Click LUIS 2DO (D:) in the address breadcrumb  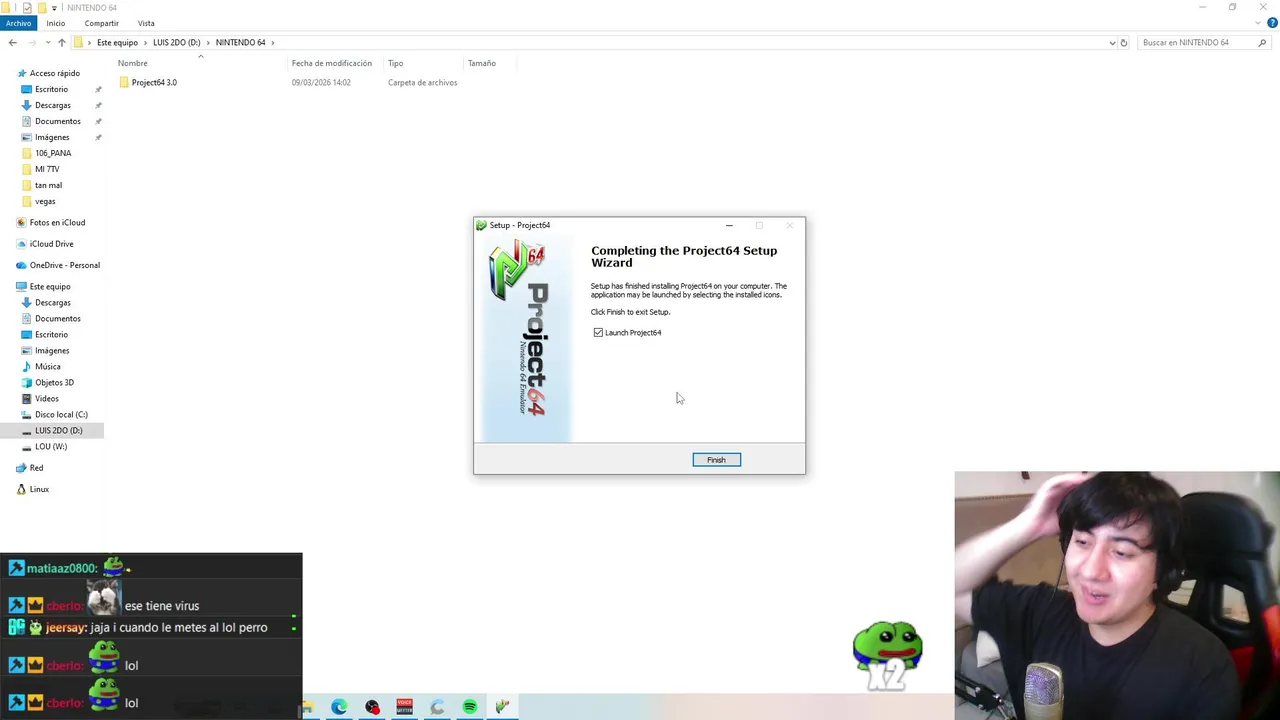pyautogui.click(x=176, y=43)
